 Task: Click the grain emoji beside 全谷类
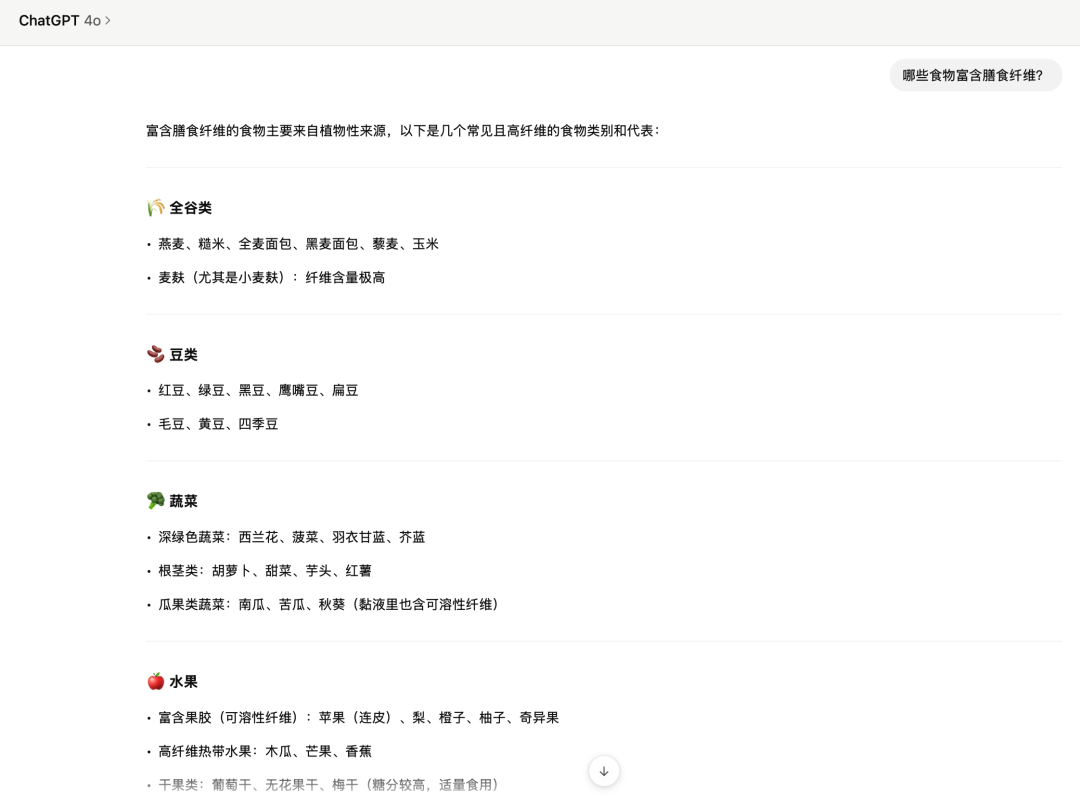point(155,208)
